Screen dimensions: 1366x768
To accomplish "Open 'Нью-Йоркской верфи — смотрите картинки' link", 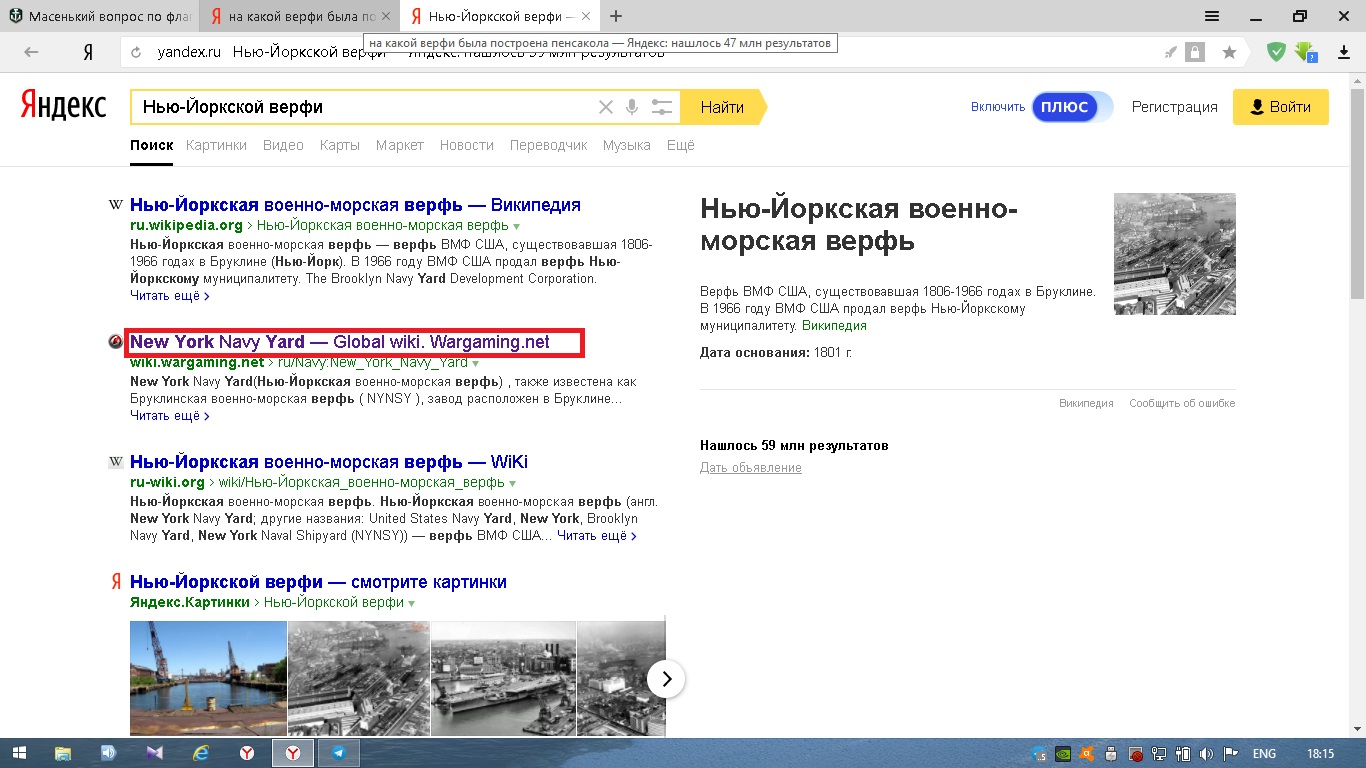I will (x=318, y=582).
